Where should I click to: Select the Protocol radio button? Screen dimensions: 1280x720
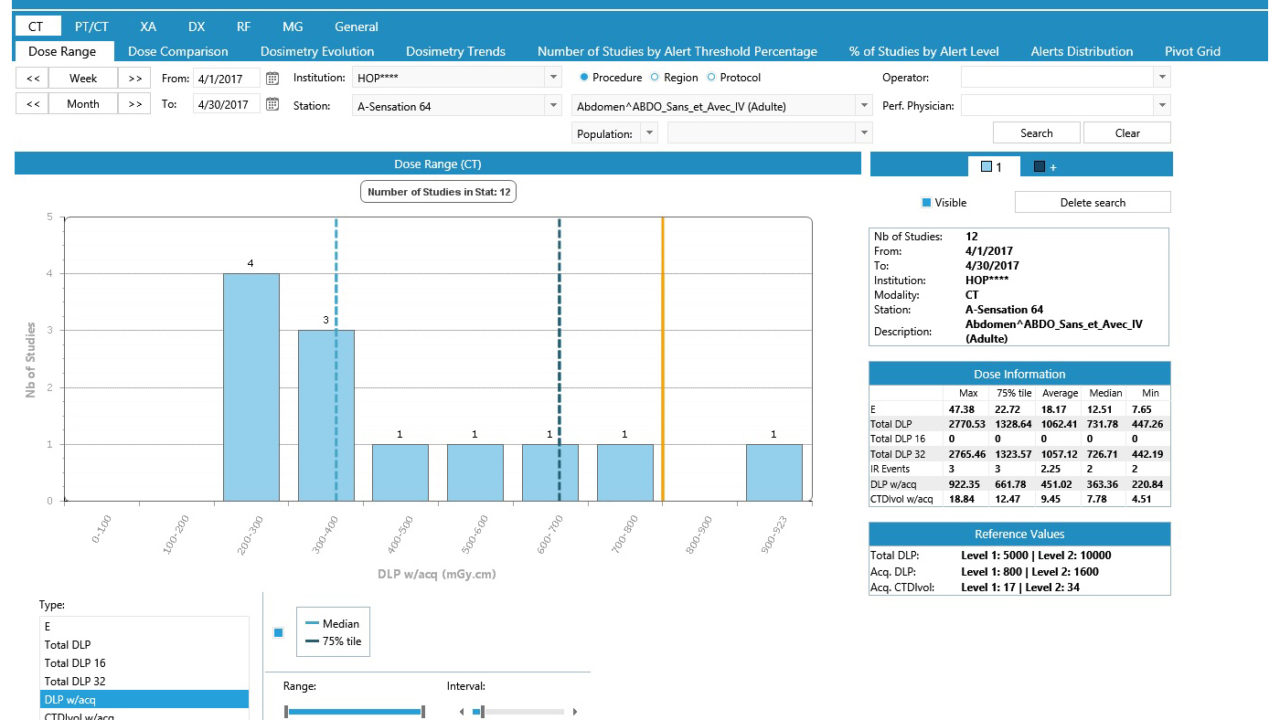(711, 78)
